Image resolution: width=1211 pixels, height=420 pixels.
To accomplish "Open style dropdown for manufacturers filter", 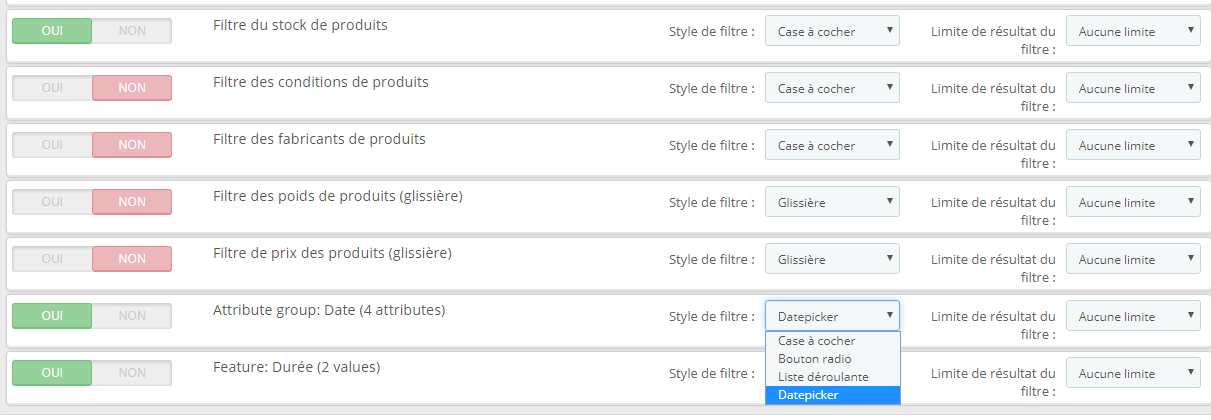I will [x=832, y=145].
